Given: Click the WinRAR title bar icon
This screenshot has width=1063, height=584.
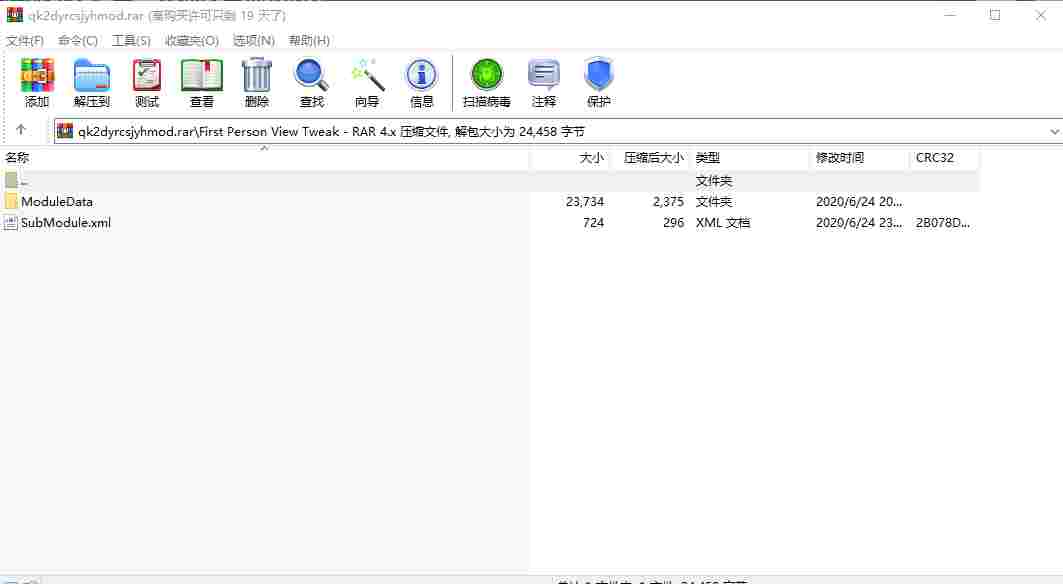Looking at the screenshot, I should click(14, 15).
